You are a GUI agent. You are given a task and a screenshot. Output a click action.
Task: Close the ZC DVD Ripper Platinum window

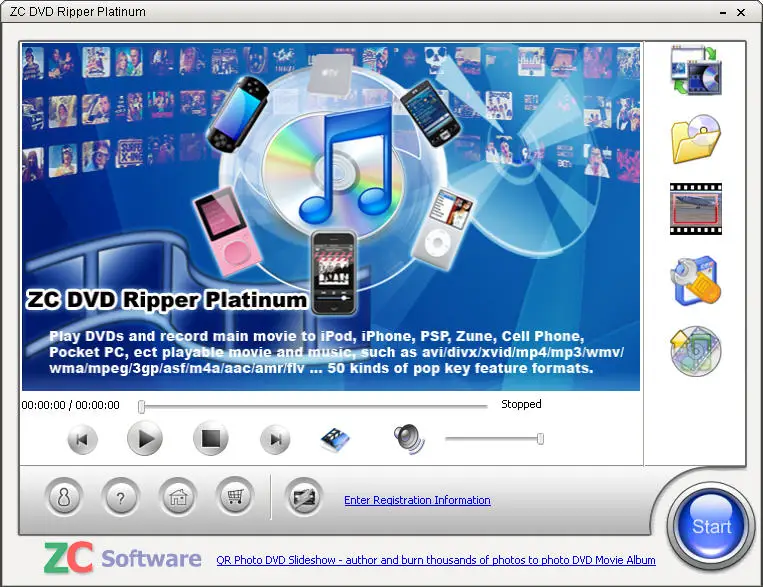pos(741,13)
